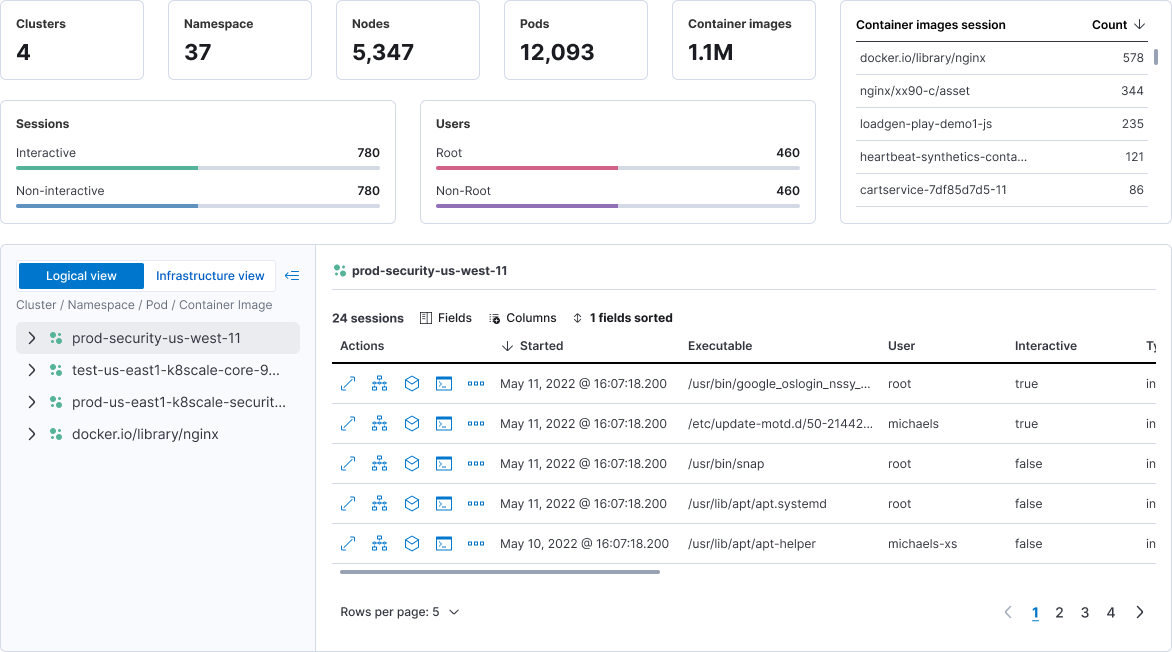Click the Fields list icon button
Image resolution: width=1172 pixels, height=652 pixels.
pyautogui.click(x=445, y=318)
